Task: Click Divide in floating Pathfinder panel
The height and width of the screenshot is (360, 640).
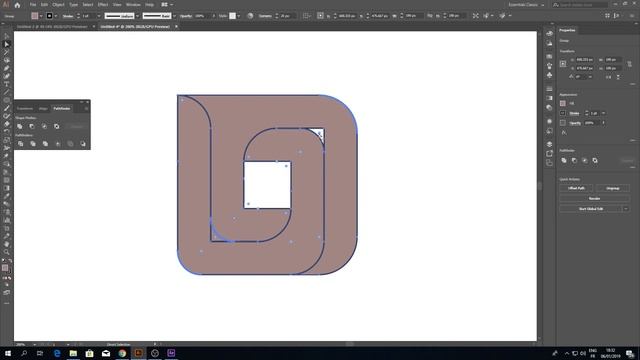Action: point(20,144)
